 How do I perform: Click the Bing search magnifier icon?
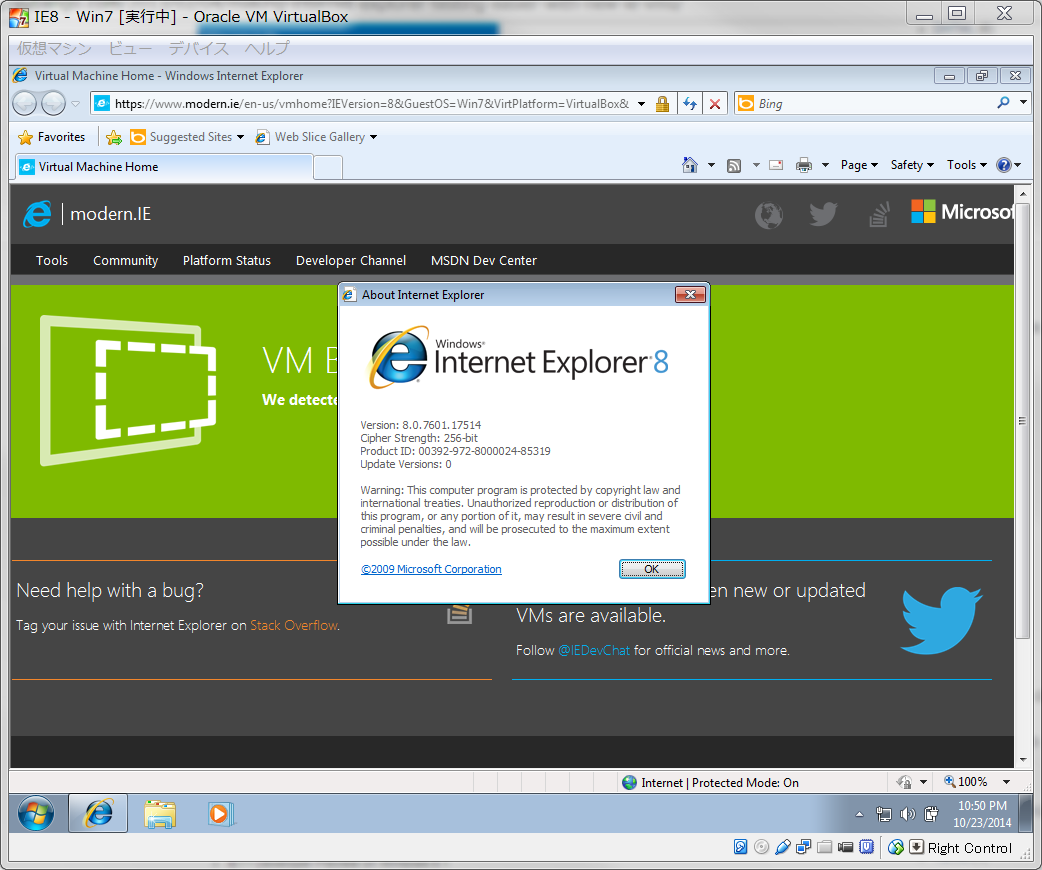point(1003,103)
